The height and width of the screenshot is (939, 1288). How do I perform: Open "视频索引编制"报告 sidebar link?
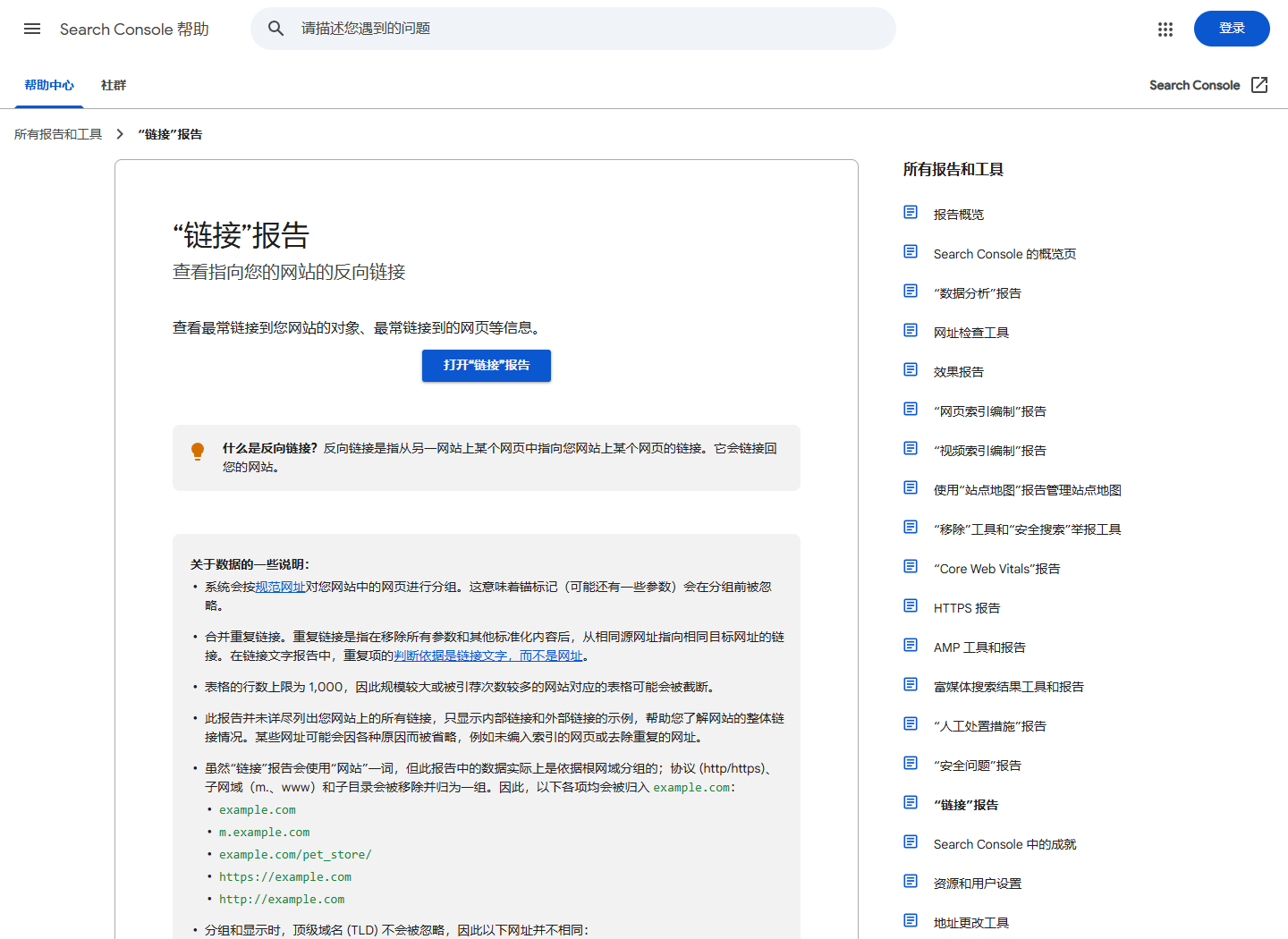[990, 451]
